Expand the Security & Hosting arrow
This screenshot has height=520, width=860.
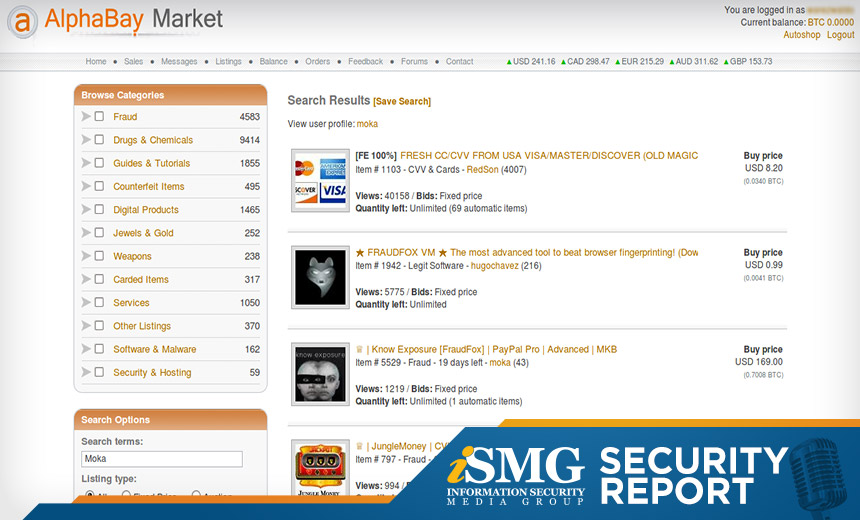[86, 372]
